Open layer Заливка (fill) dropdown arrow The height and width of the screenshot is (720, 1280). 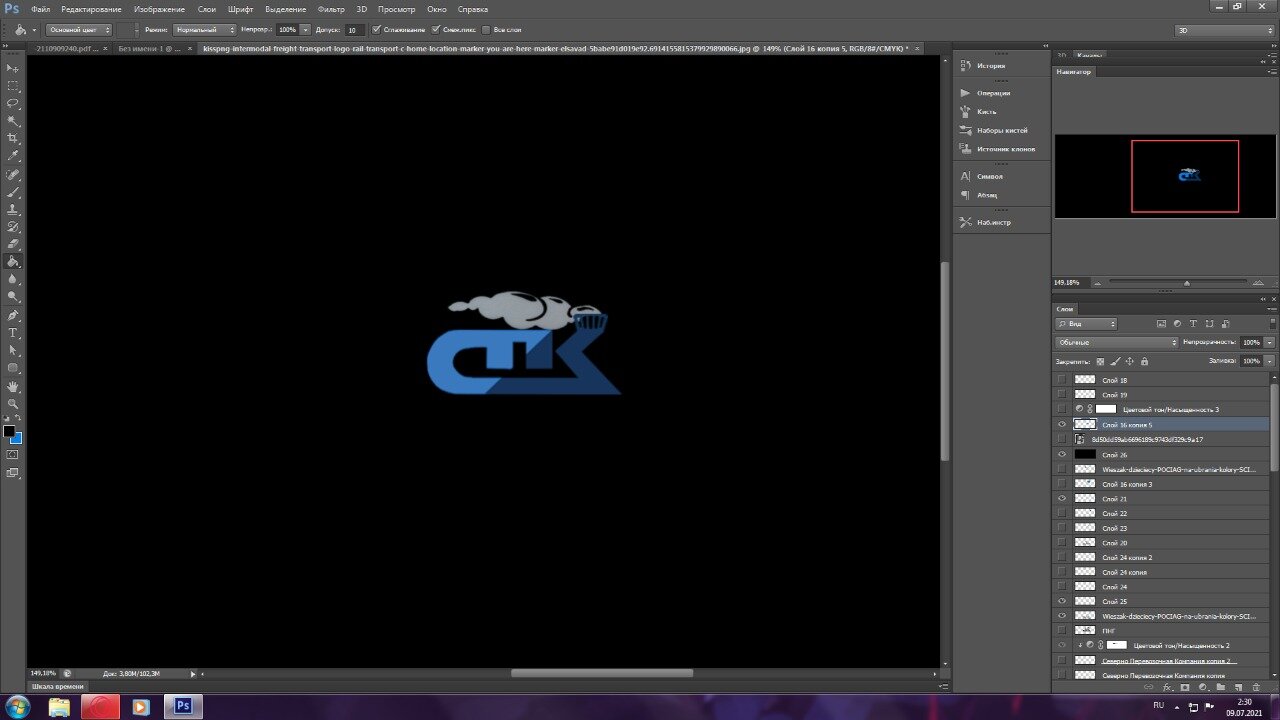[x=1269, y=361]
